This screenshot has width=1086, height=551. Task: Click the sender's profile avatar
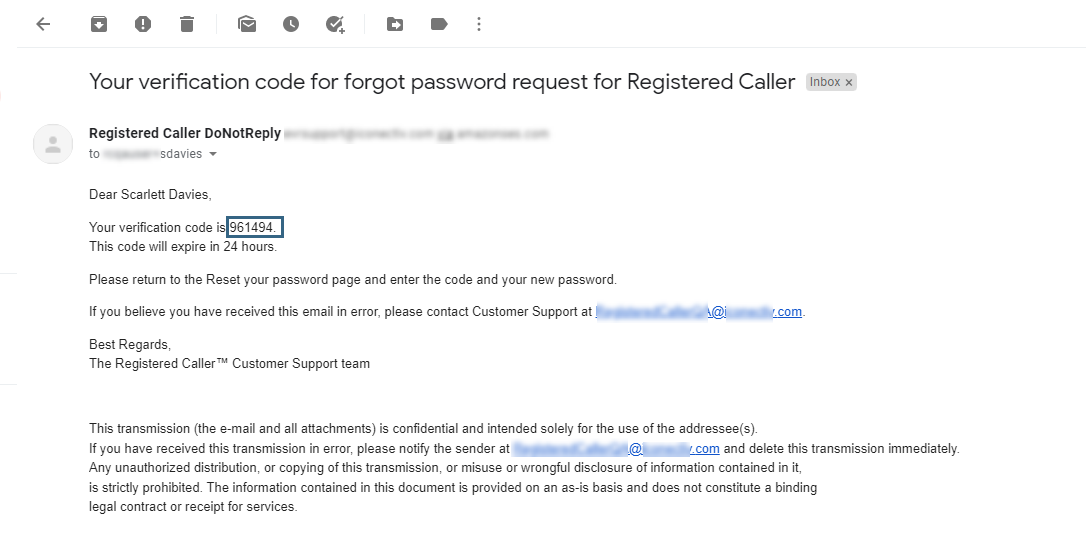[53, 144]
